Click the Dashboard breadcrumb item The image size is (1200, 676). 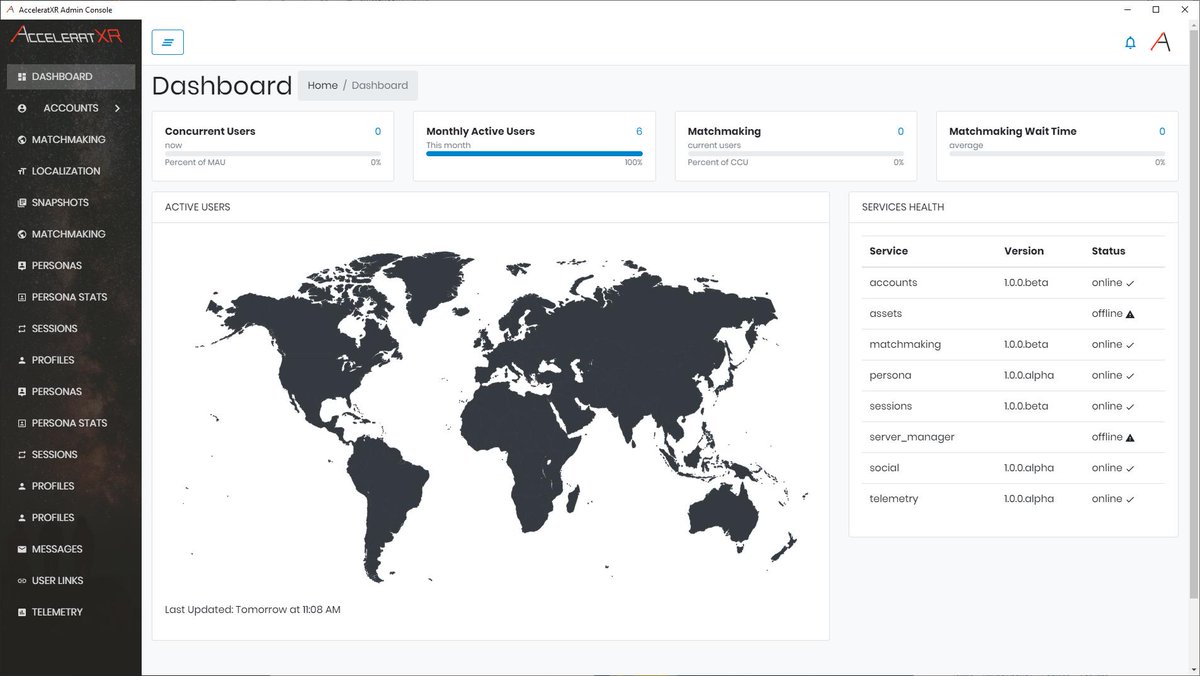pos(380,86)
